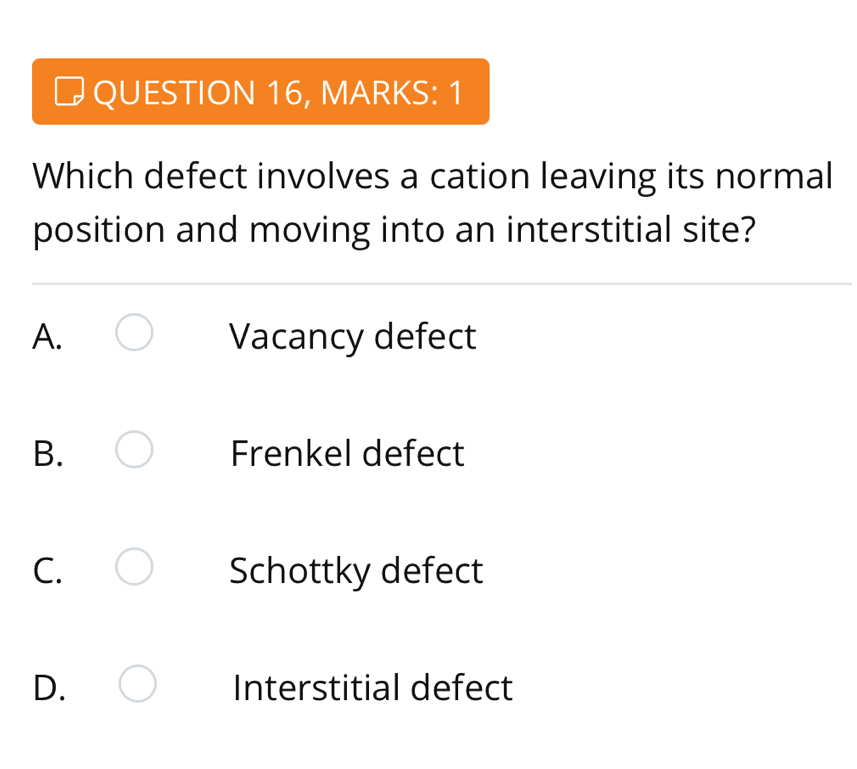Image resolution: width=857 pixels, height=769 pixels.
Task: Click the right end of the orange banner
Action: 478,92
